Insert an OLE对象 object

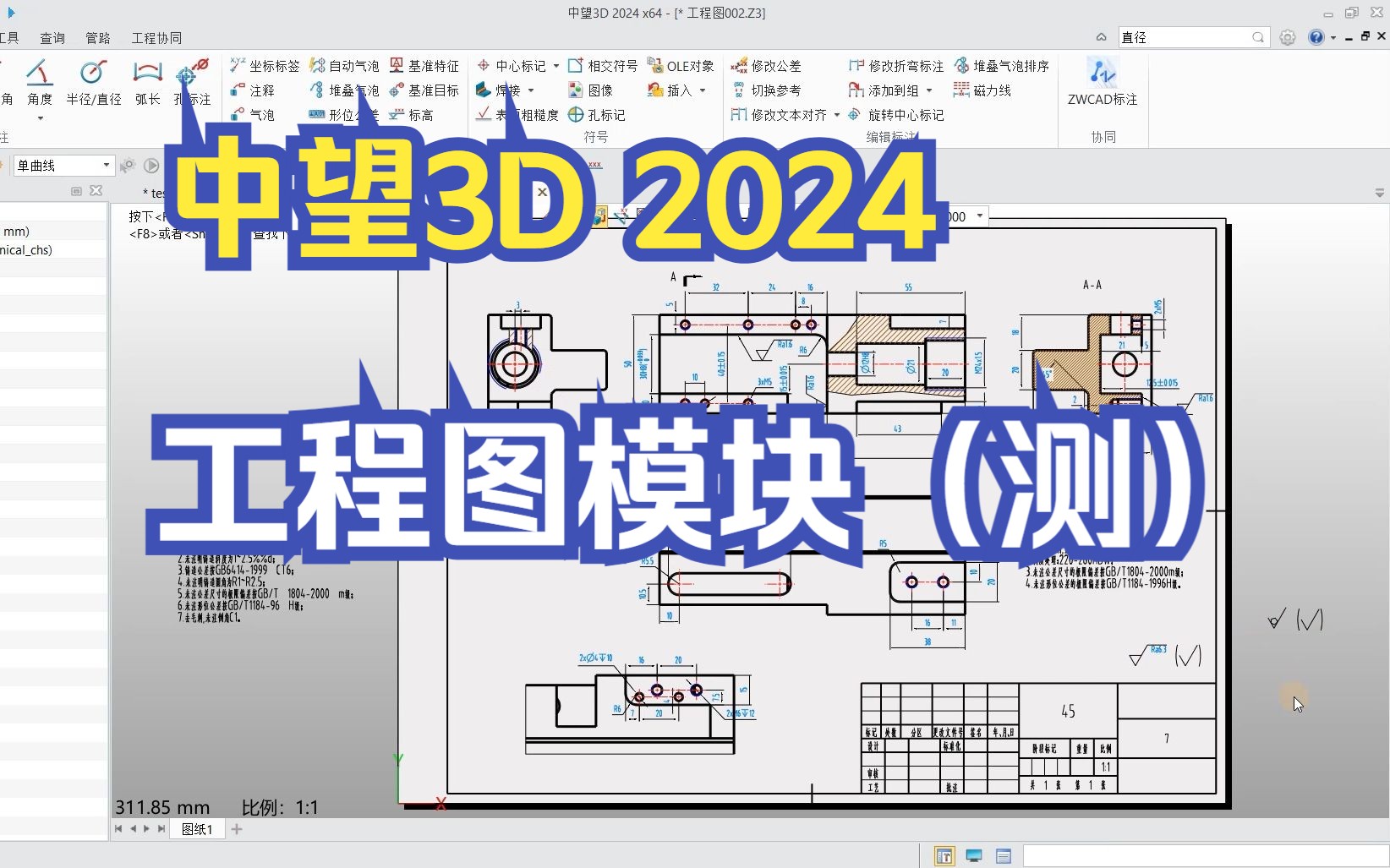coord(681,66)
